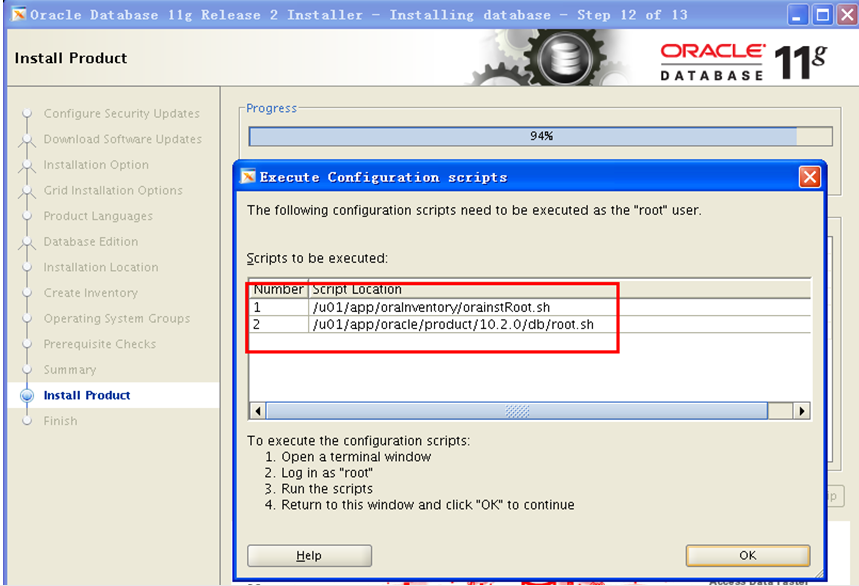
Task: Close the Execute Configuration scripts dialog
Action: pos(810,177)
